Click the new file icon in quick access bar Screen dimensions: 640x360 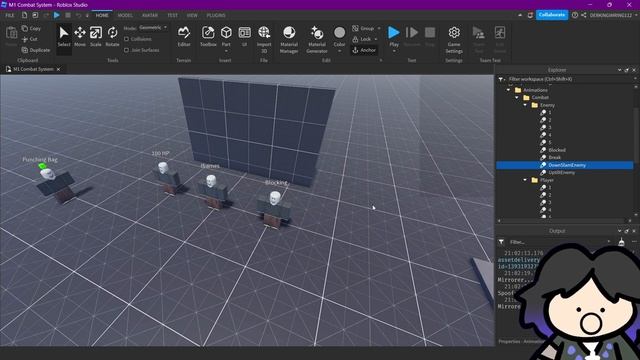(24, 15)
